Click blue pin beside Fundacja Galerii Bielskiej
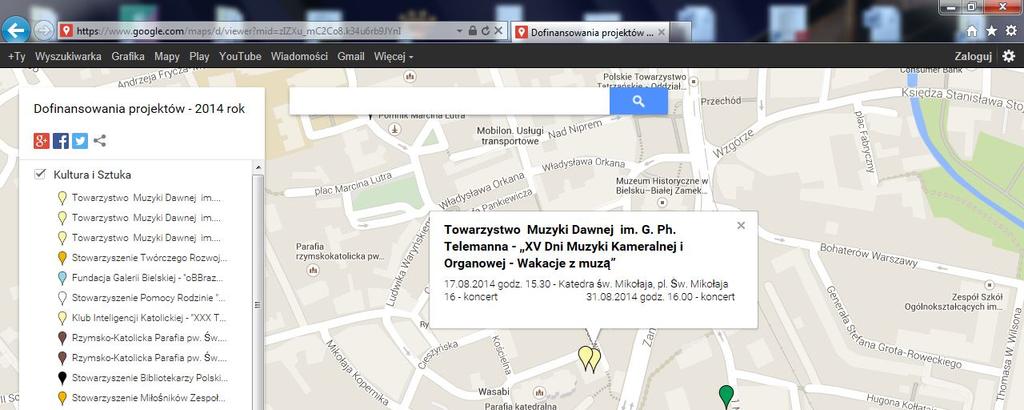The width and height of the screenshot is (1024, 410). click(62, 277)
